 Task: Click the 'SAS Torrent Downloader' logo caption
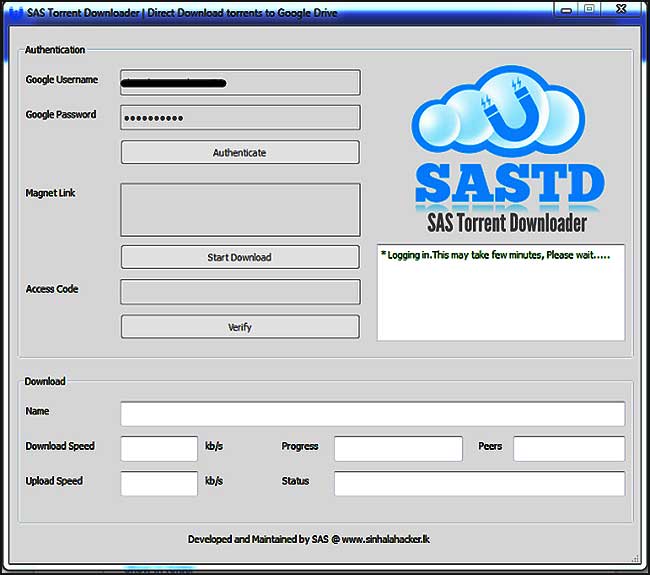[507, 223]
